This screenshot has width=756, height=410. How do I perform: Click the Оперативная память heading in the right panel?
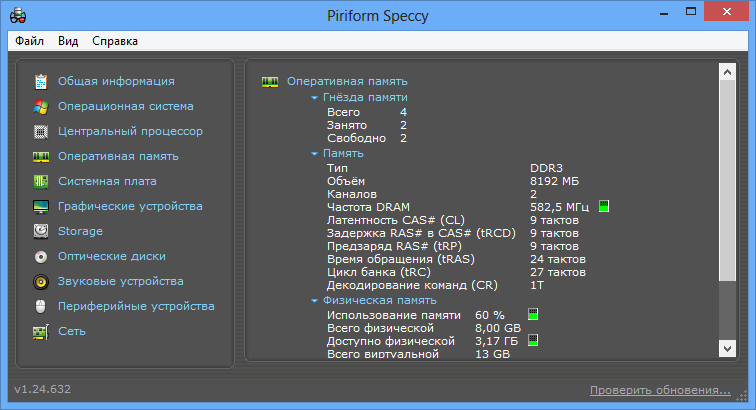[347, 82]
